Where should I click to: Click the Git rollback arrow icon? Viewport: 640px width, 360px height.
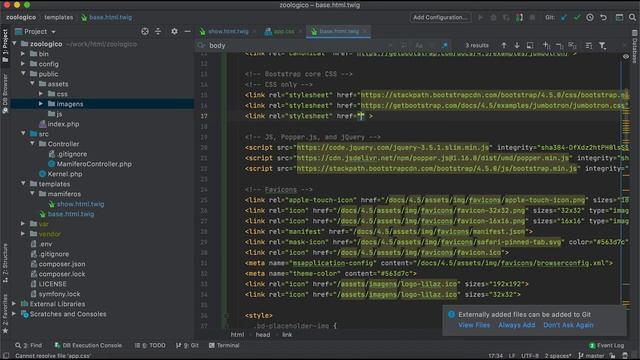coord(603,18)
